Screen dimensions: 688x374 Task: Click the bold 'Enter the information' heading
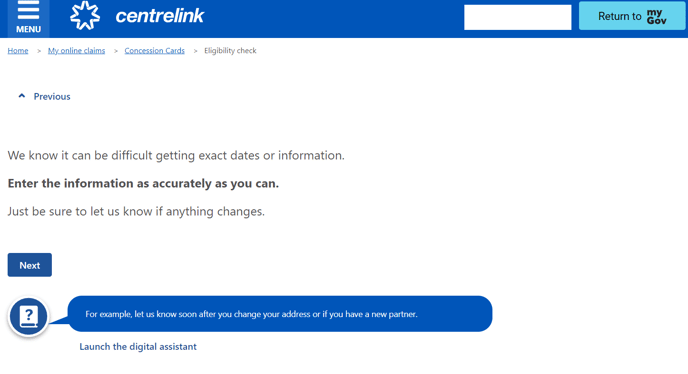[143, 183]
